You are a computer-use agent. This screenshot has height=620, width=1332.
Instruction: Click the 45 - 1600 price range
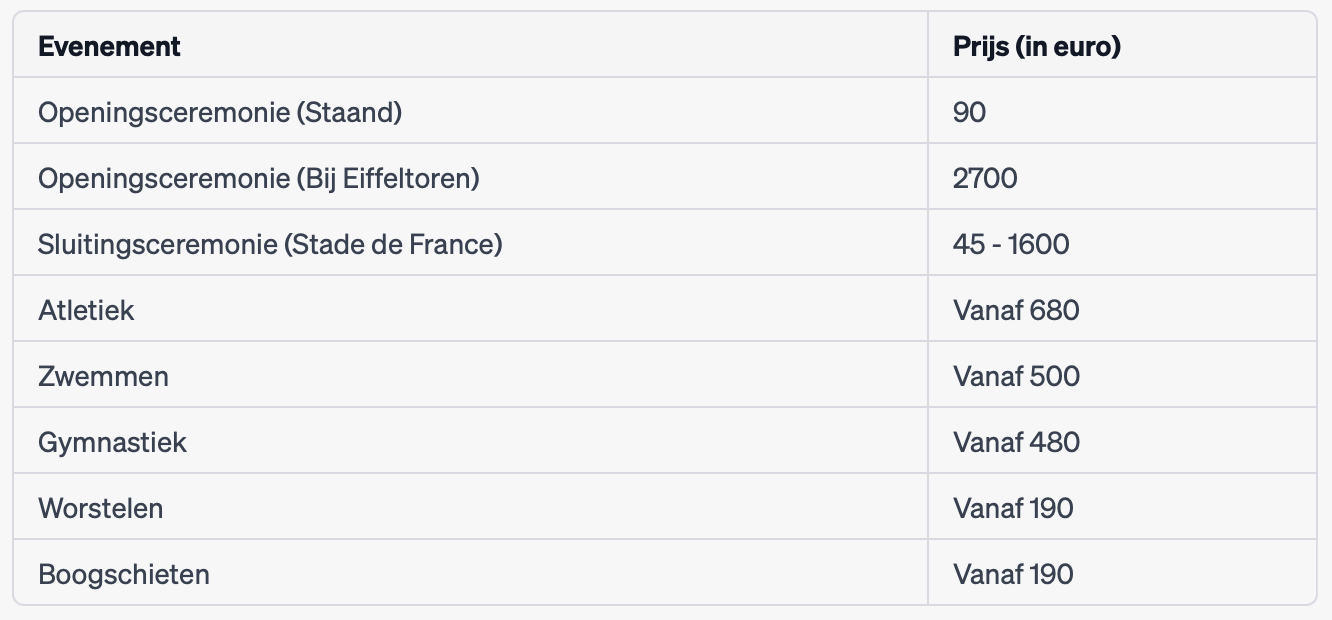(1011, 244)
